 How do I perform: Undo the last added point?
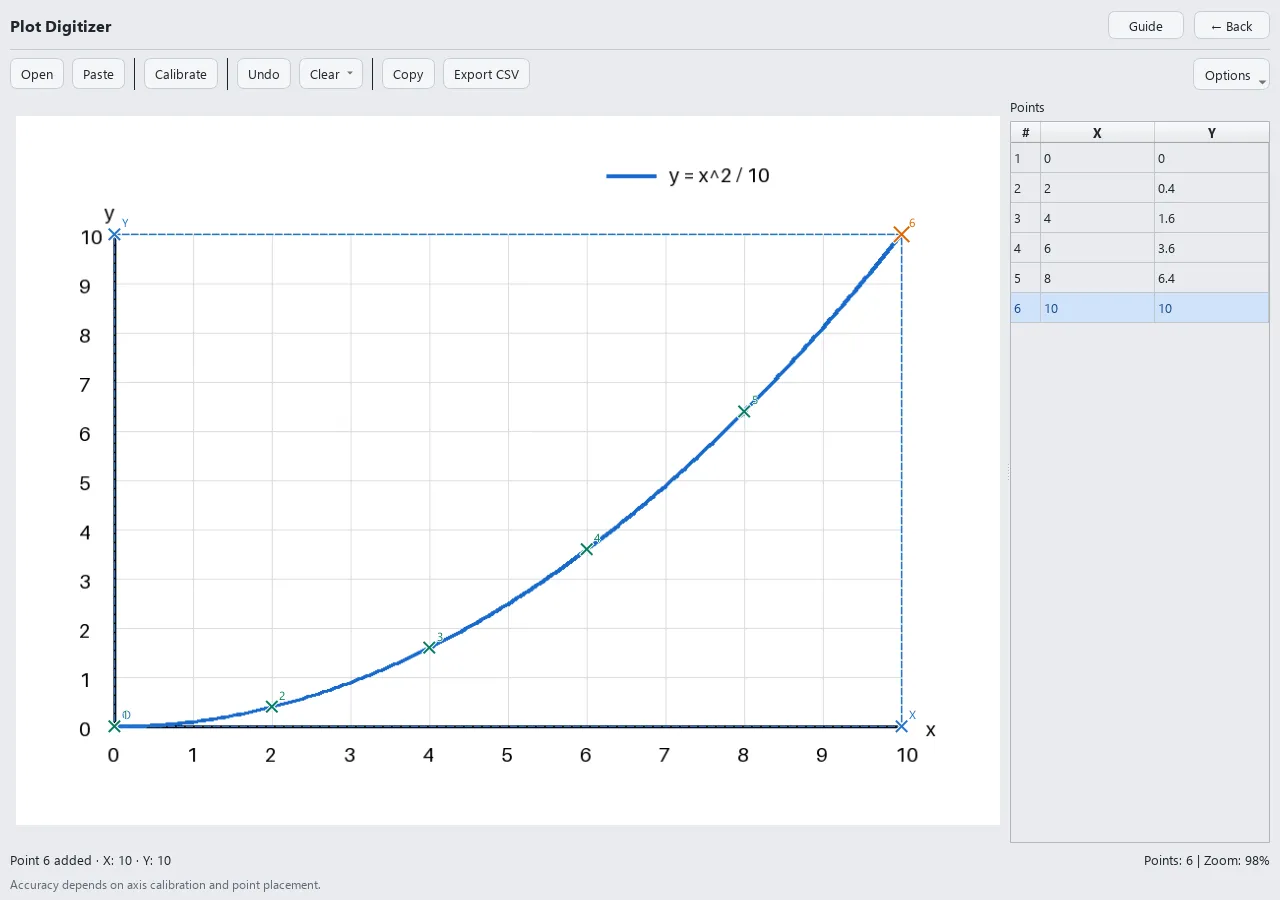tap(264, 74)
